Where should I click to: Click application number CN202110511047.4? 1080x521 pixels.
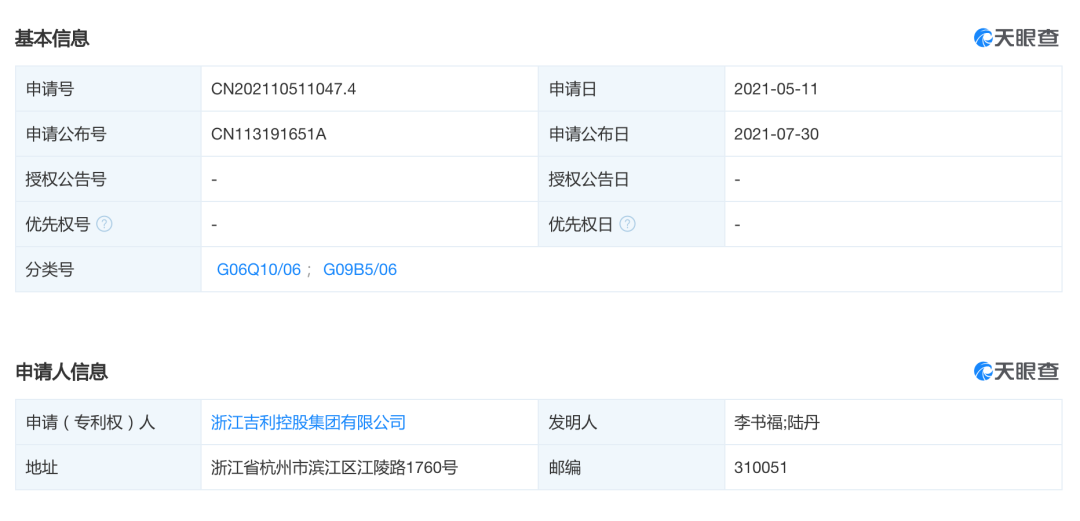[x=284, y=89]
